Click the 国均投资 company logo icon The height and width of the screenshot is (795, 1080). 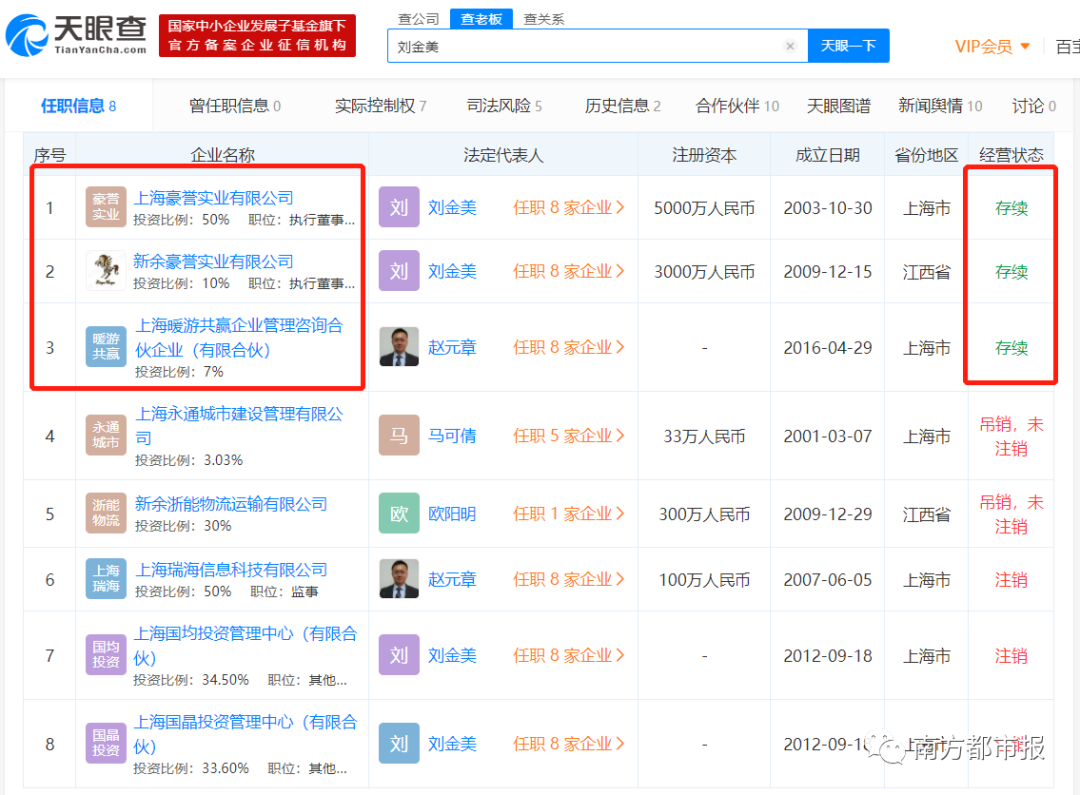(105, 654)
